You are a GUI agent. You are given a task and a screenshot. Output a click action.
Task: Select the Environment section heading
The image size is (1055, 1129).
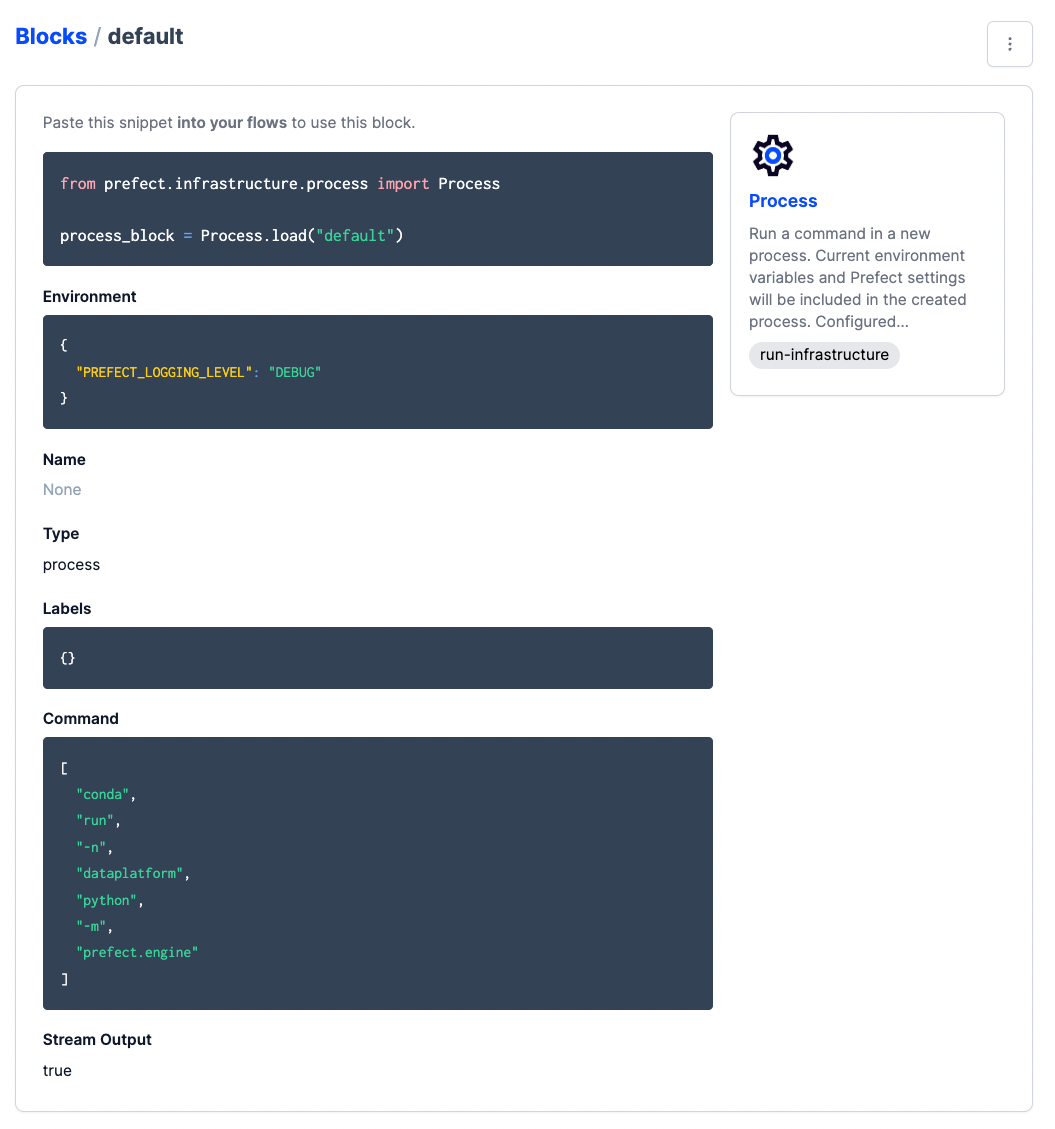click(88, 296)
